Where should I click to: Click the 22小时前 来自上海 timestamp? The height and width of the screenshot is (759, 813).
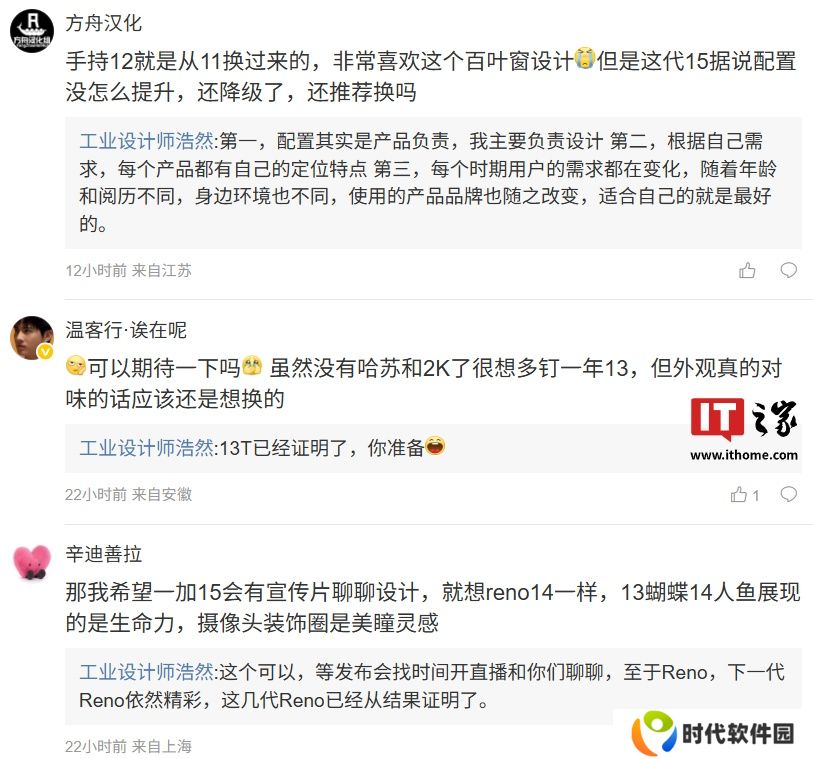coord(129,747)
